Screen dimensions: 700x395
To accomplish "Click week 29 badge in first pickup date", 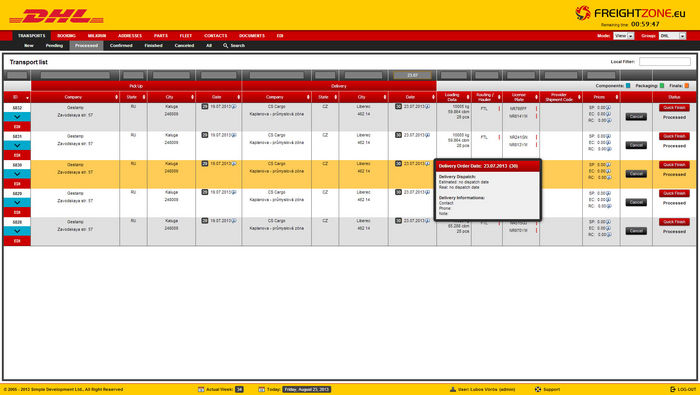I will (x=204, y=107).
